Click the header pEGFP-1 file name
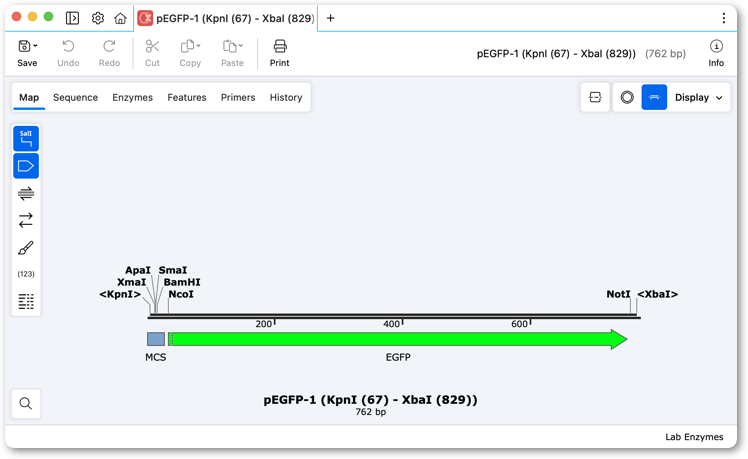Image resolution: width=748 pixels, height=459 pixels. (x=556, y=53)
